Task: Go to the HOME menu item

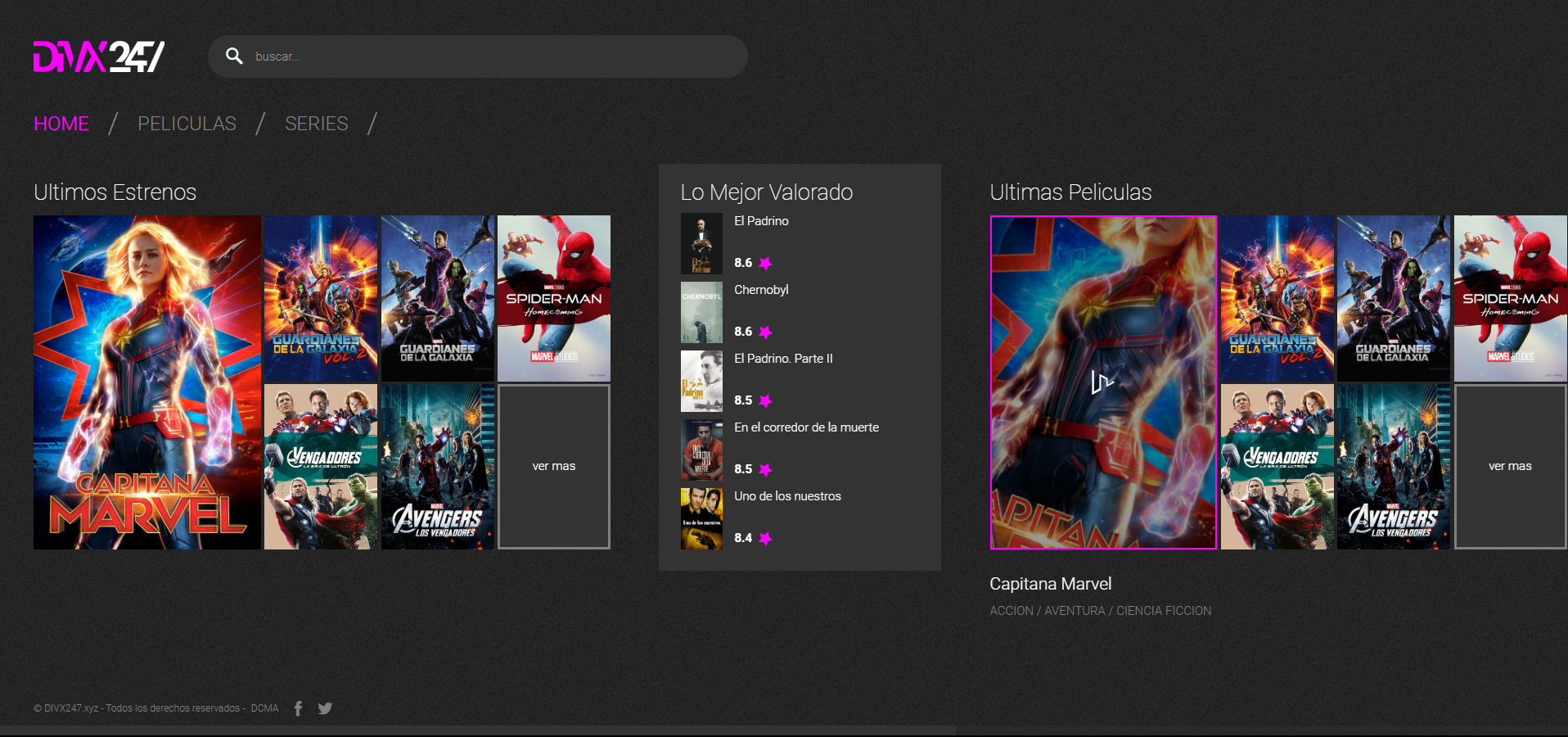Action: click(x=61, y=124)
